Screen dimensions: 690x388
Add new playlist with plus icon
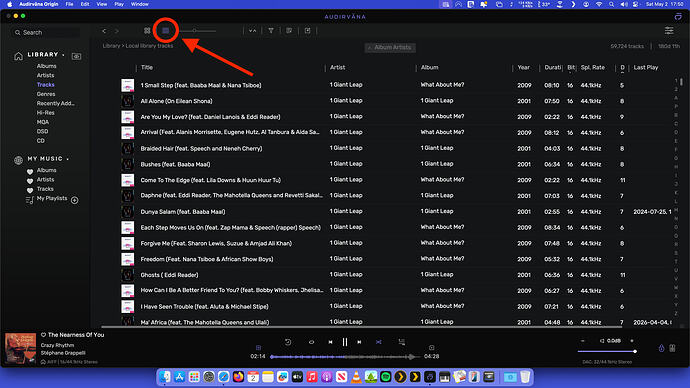tap(75, 200)
